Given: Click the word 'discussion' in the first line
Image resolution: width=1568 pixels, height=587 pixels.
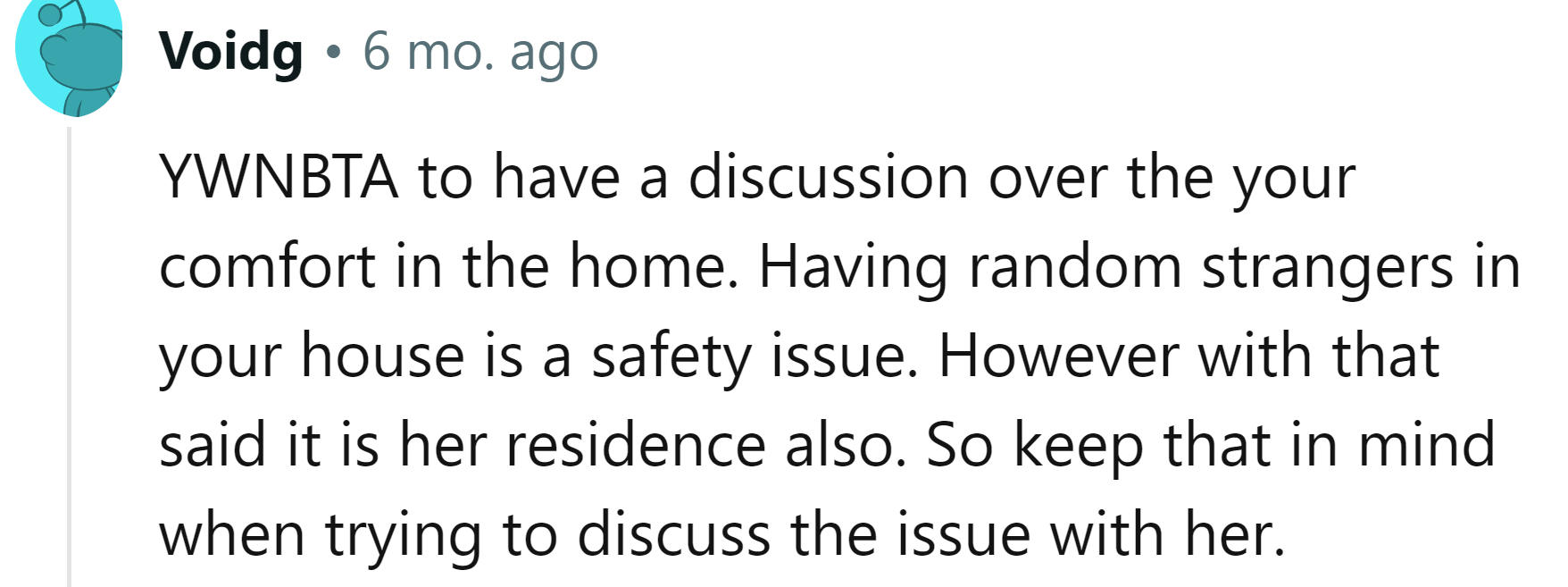Looking at the screenshot, I should [x=828, y=177].
